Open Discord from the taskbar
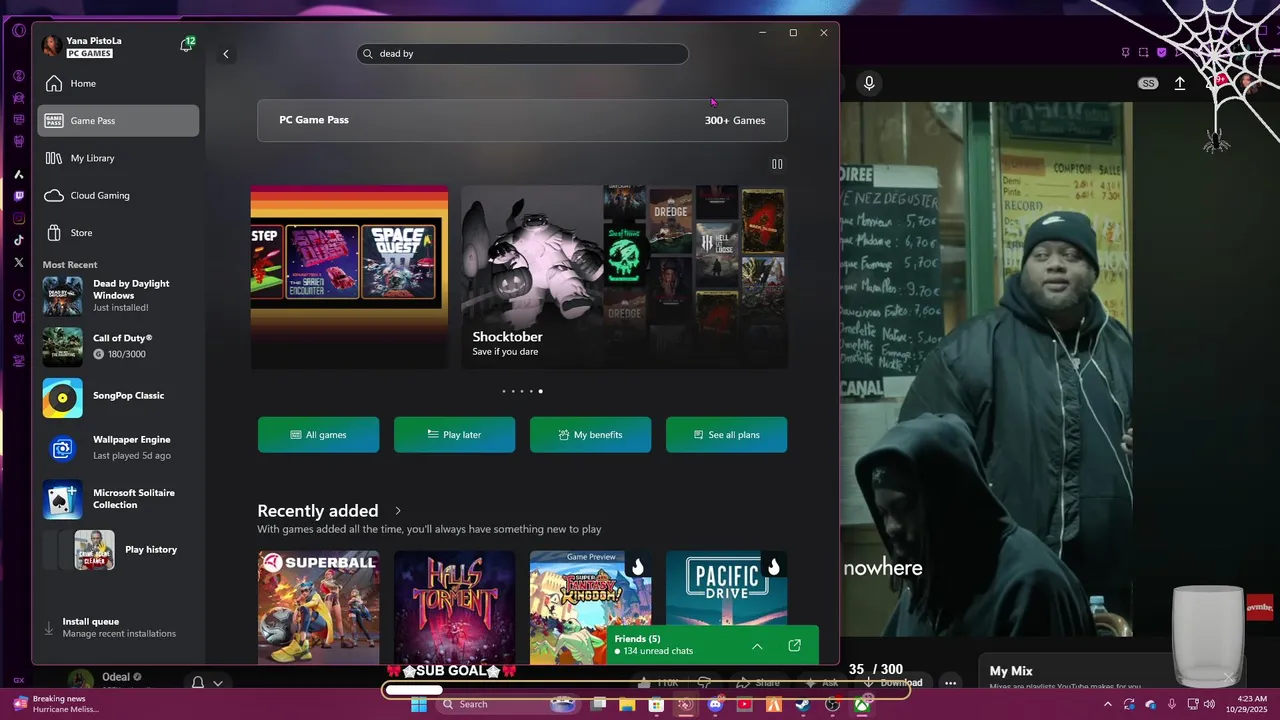 [x=715, y=705]
